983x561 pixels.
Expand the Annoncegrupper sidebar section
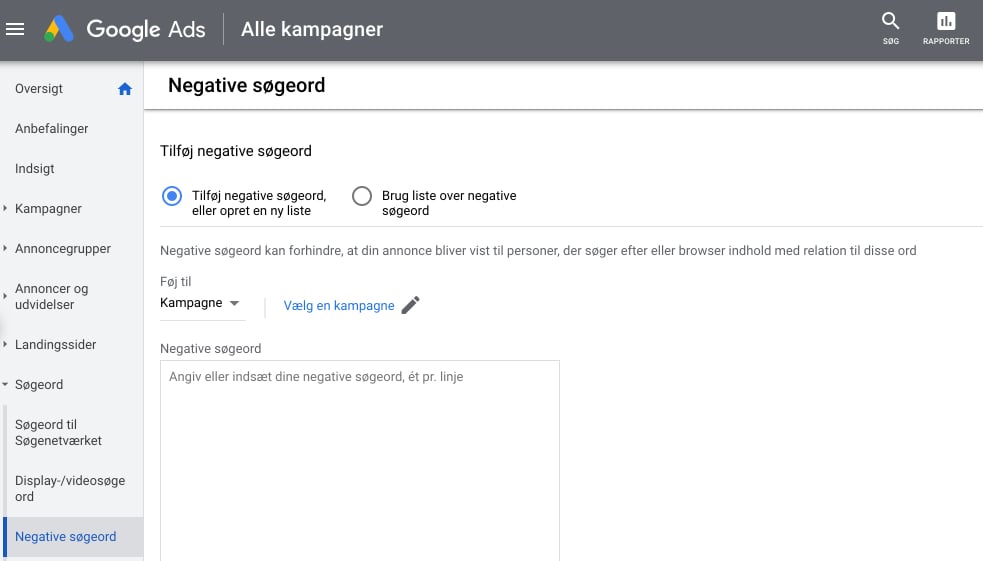pyautogui.click(x=62, y=249)
